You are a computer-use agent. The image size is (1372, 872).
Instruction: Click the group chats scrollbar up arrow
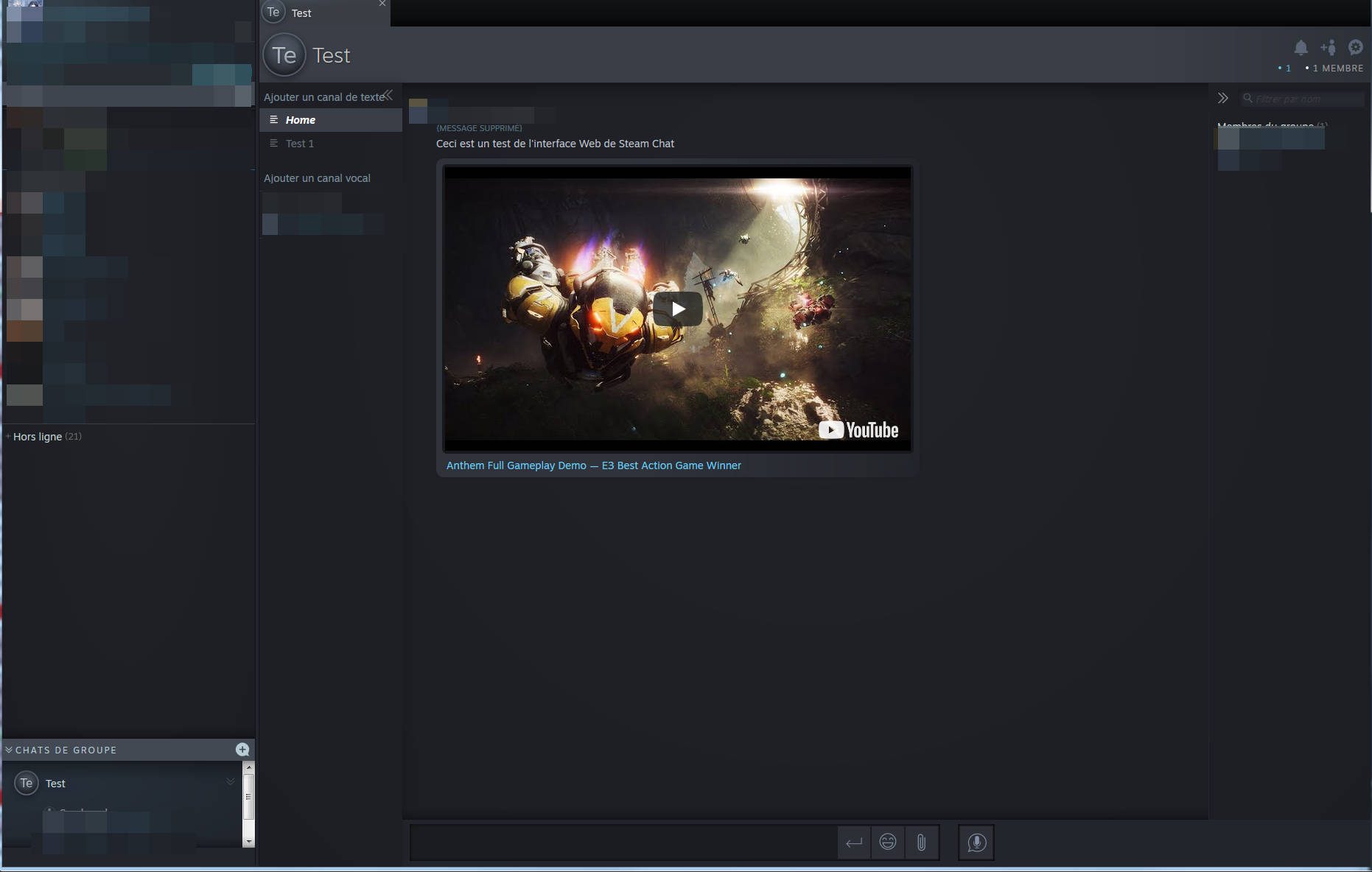[x=249, y=767]
